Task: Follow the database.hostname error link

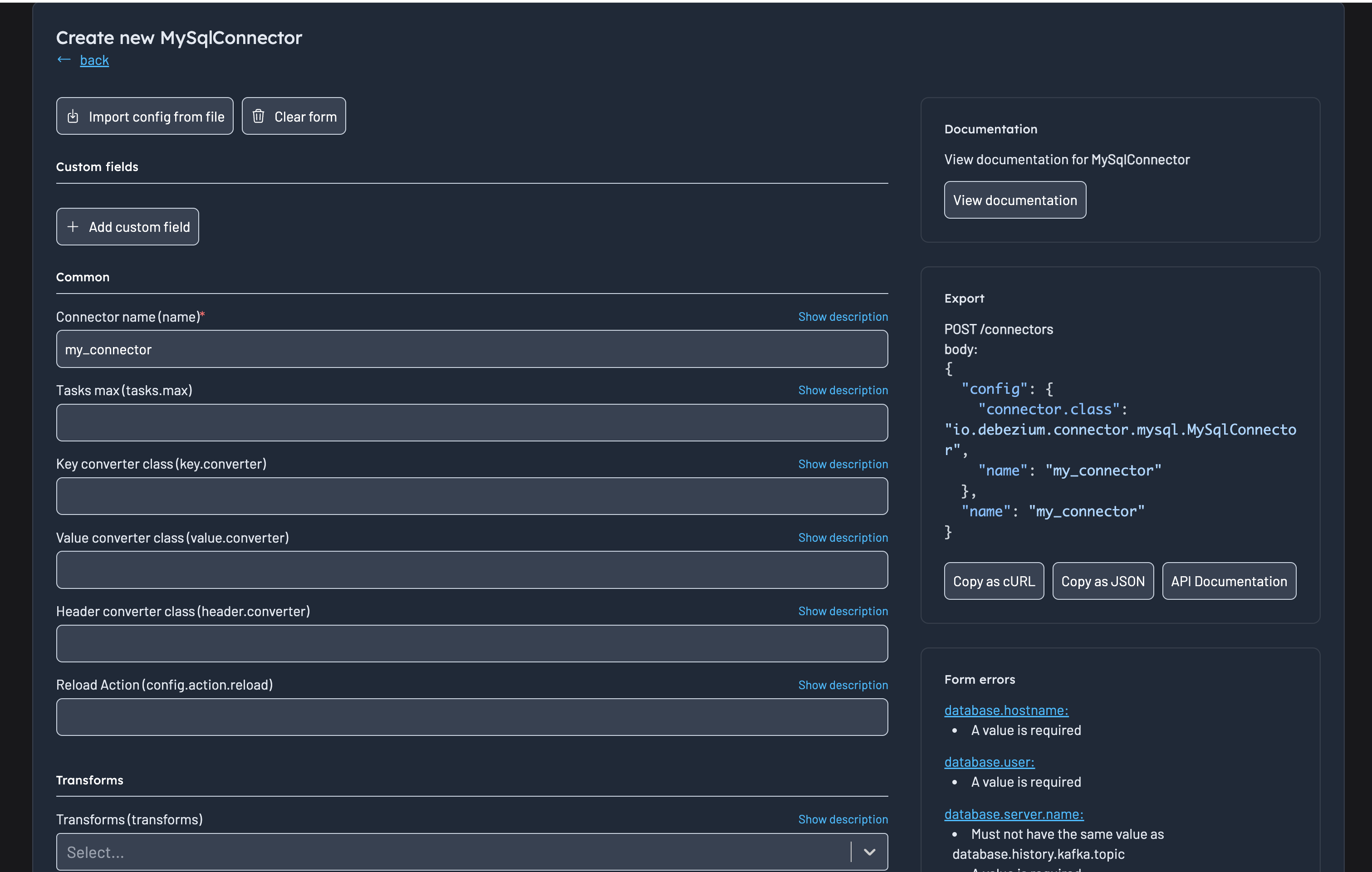Action: (1006, 710)
